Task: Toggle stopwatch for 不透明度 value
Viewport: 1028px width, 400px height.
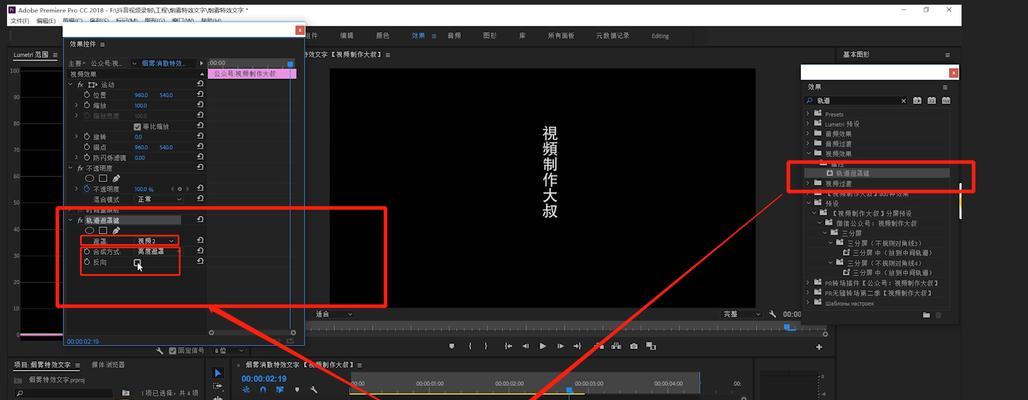Action: (x=87, y=189)
